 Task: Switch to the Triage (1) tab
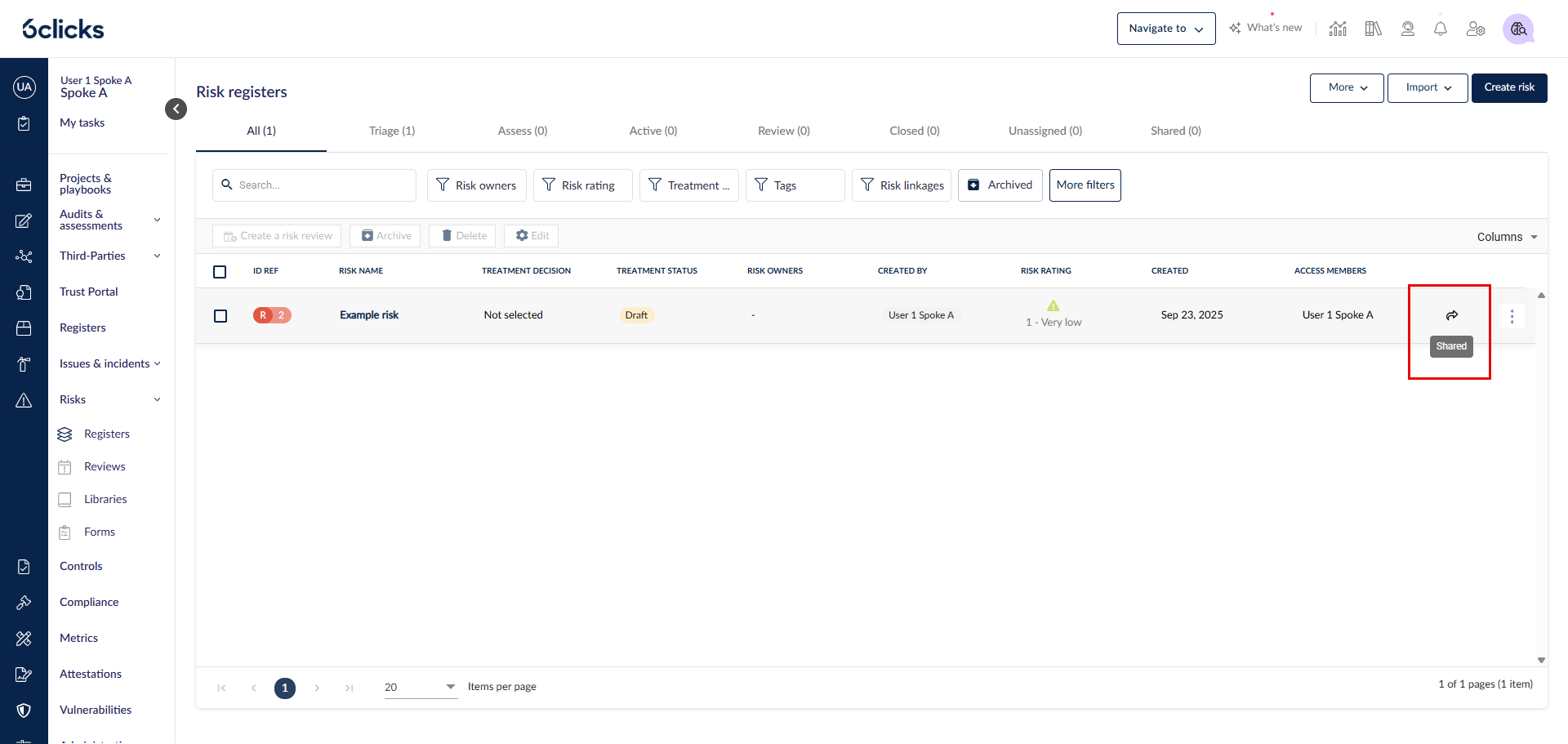point(392,131)
